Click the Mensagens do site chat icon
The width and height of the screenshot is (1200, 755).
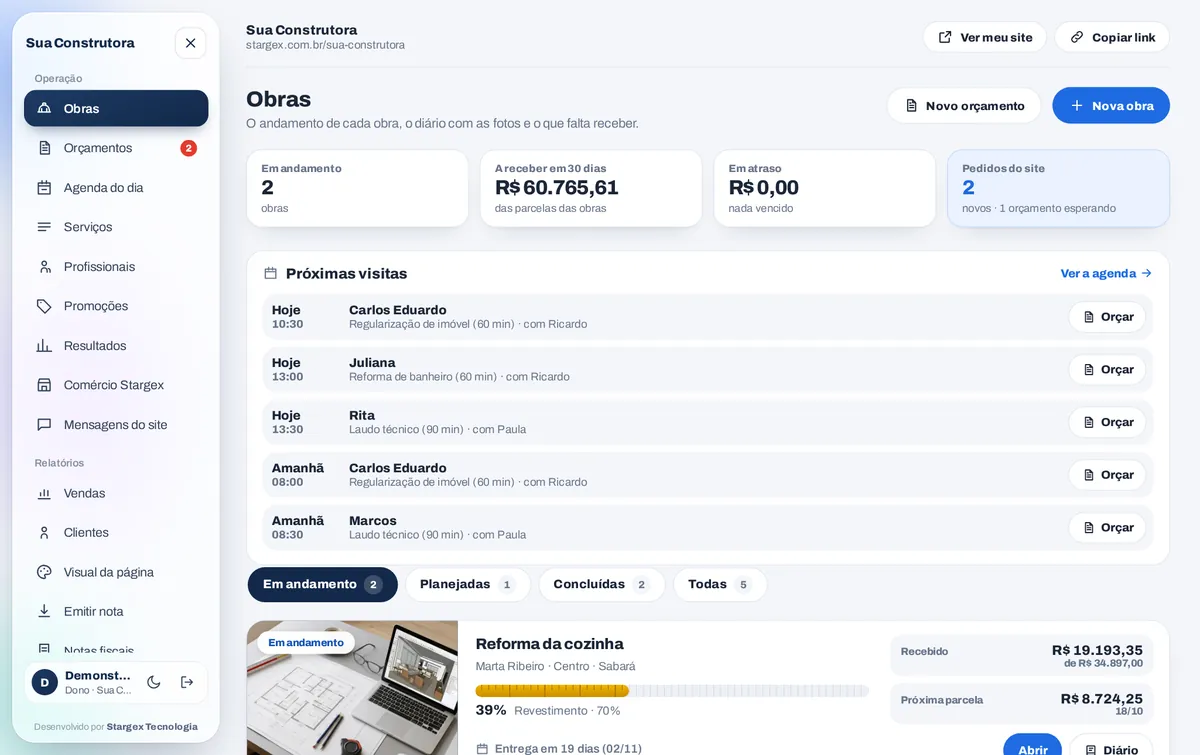click(44, 425)
